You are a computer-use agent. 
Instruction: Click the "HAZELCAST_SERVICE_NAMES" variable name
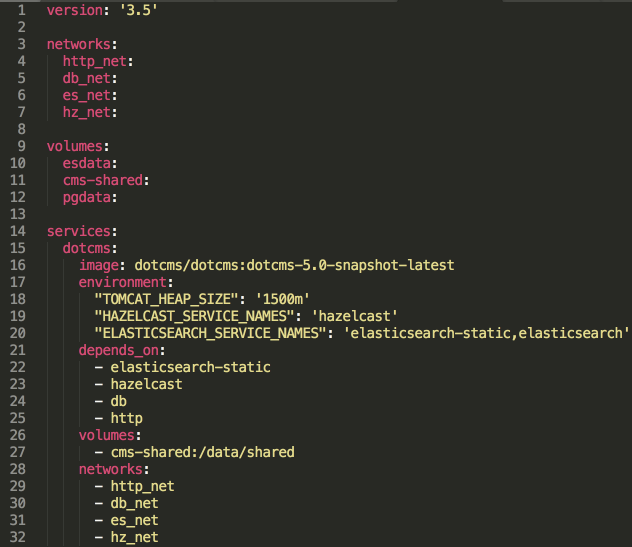(x=198, y=316)
